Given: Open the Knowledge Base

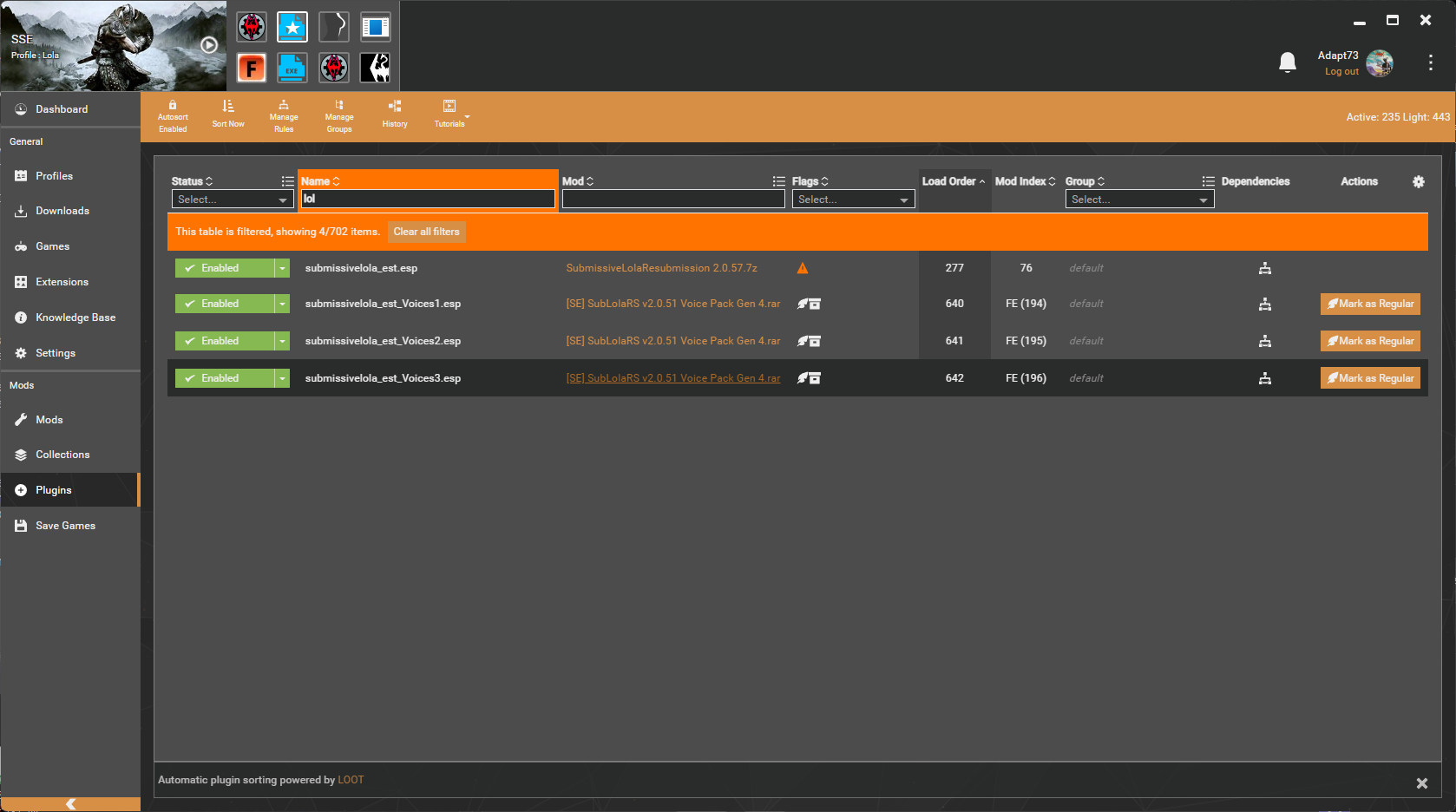Looking at the screenshot, I should tap(70, 318).
